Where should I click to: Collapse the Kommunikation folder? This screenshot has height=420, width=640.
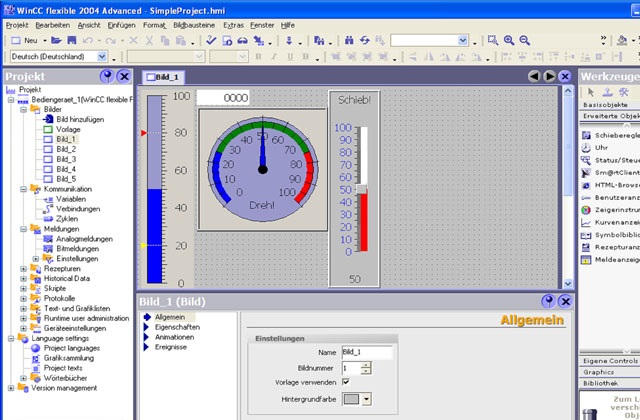[x=23, y=189]
